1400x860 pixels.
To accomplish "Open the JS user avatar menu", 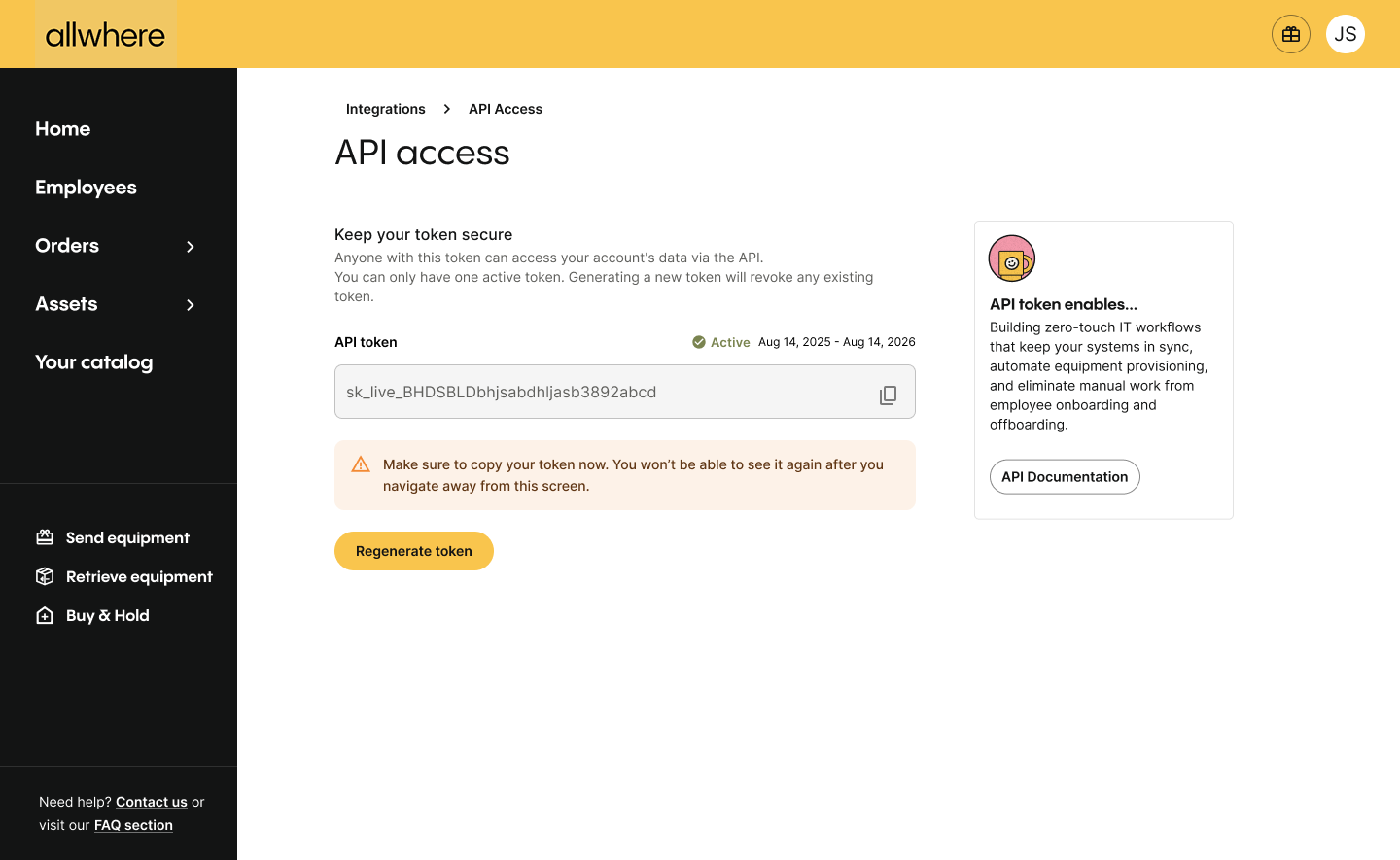I will (x=1346, y=34).
